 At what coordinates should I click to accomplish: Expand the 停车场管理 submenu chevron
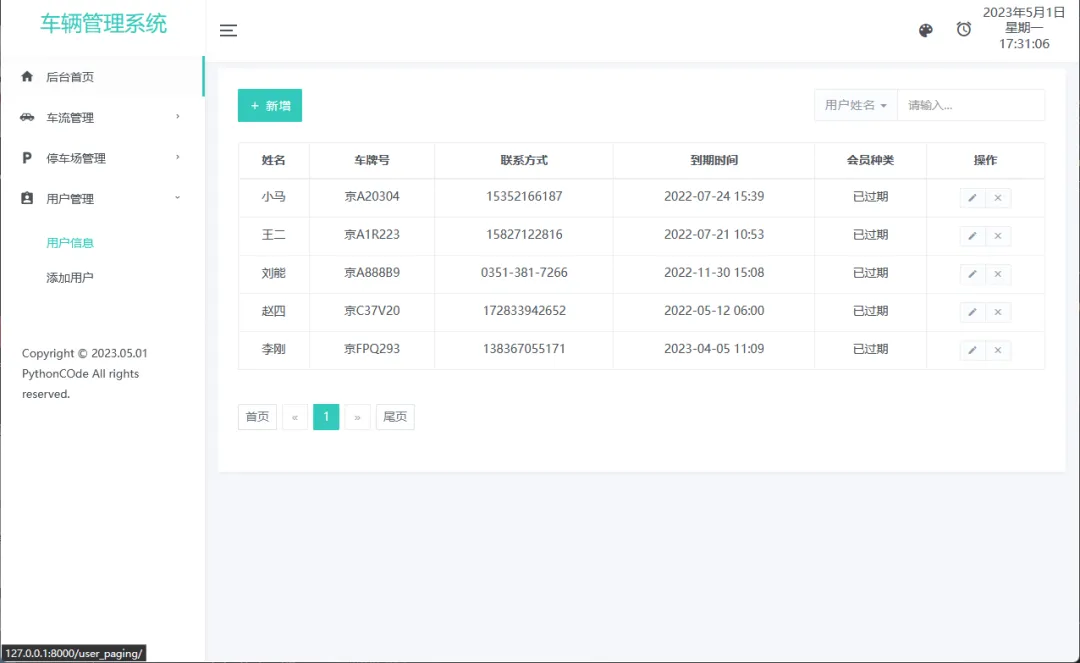[178, 157]
